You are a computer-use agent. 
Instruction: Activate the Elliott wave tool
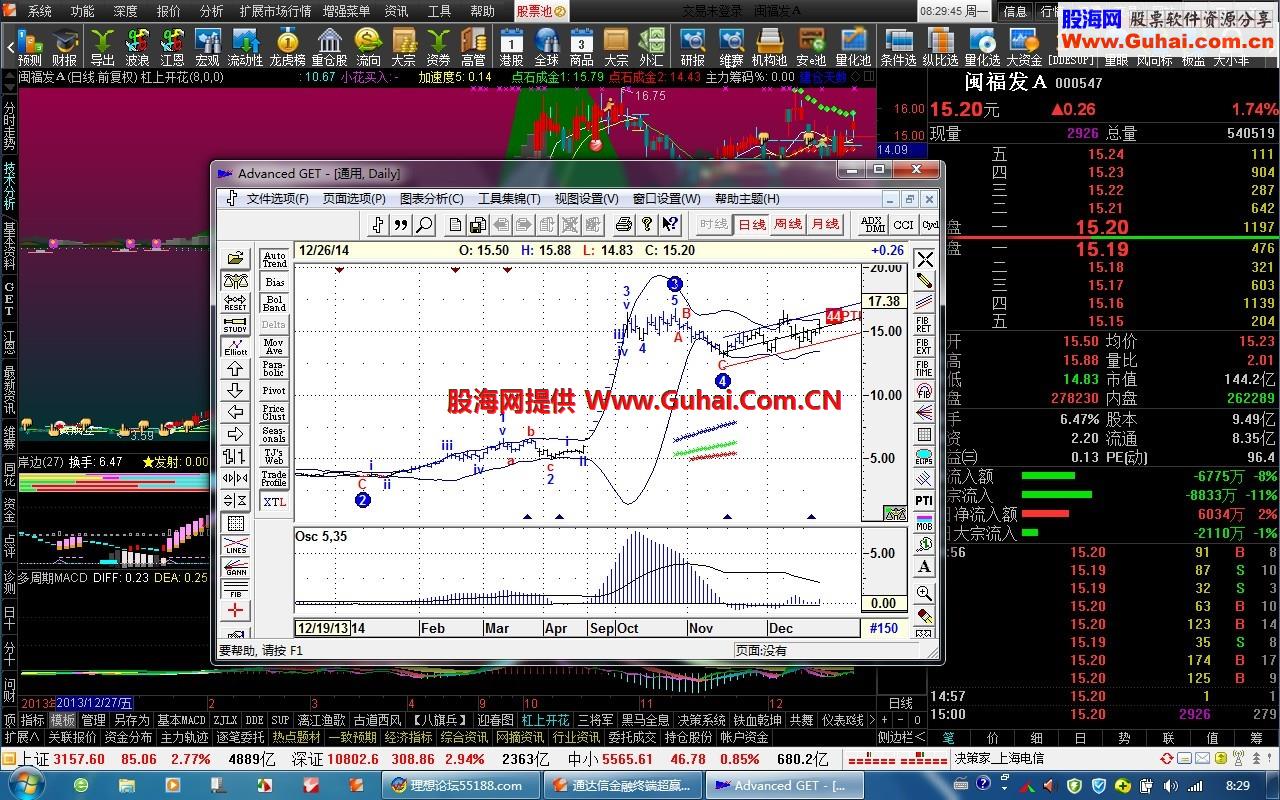[x=235, y=347]
